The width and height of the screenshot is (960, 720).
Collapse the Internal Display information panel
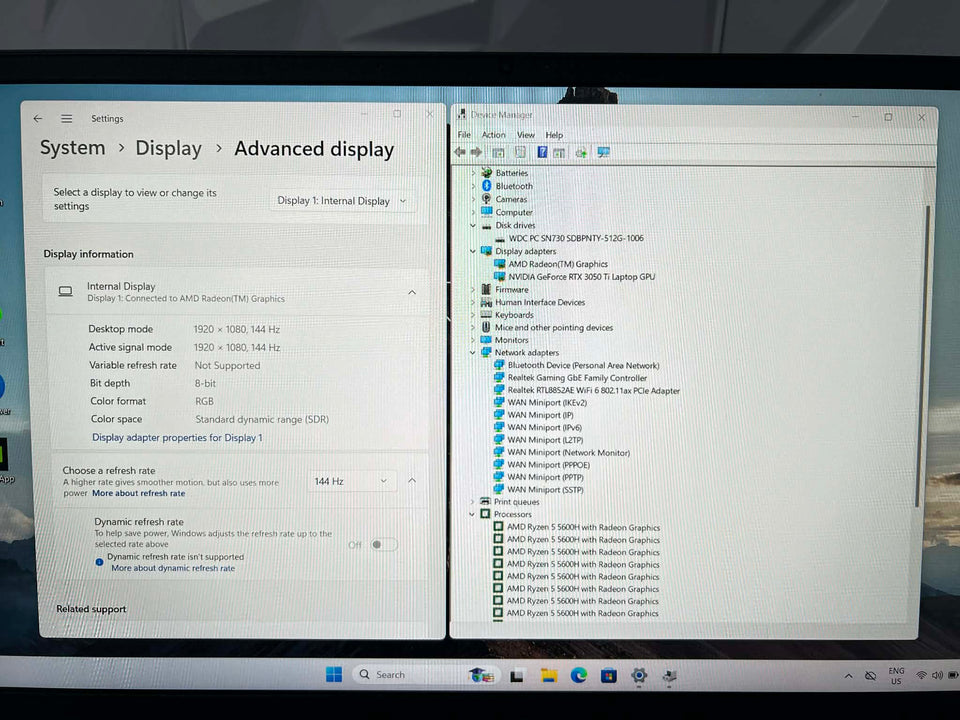point(411,292)
